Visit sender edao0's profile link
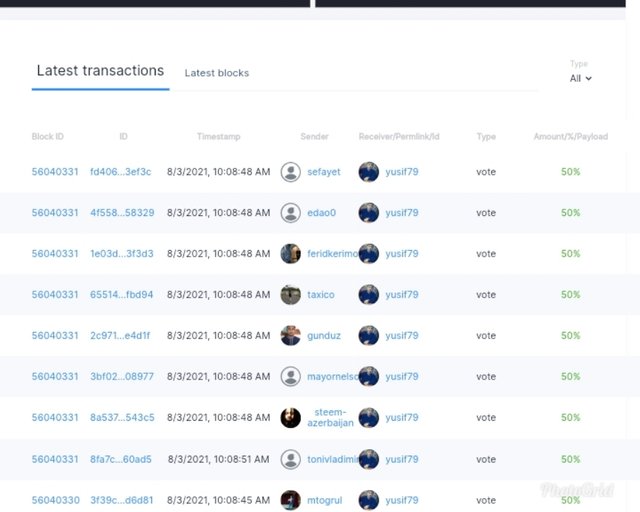 [x=322, y=213]
